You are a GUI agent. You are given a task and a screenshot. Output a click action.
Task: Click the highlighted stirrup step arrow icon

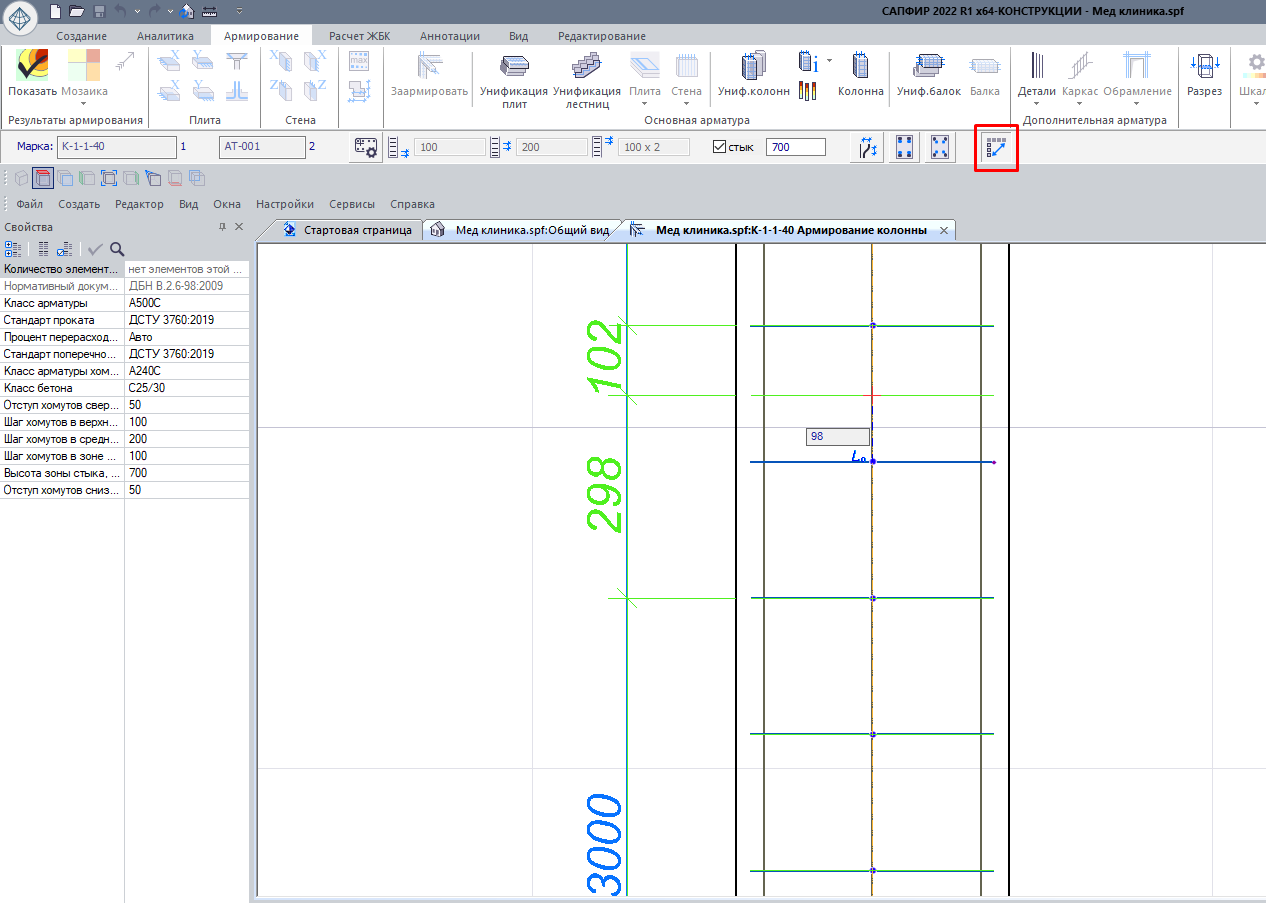pos(996,148)
